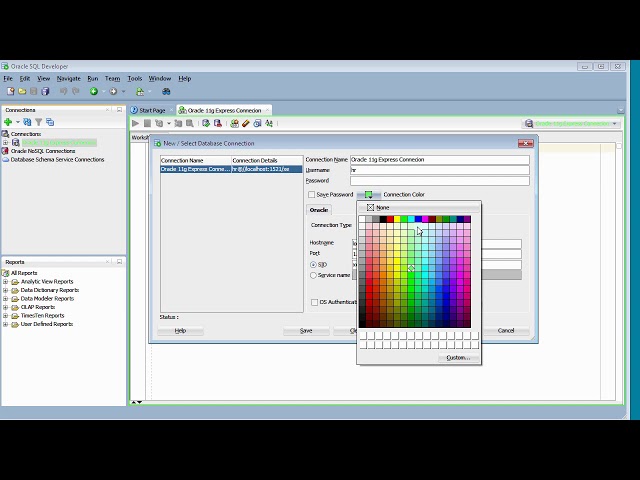640x480 pixels.
Task: Click the Save button in the dialog
Action: [306, 331]
